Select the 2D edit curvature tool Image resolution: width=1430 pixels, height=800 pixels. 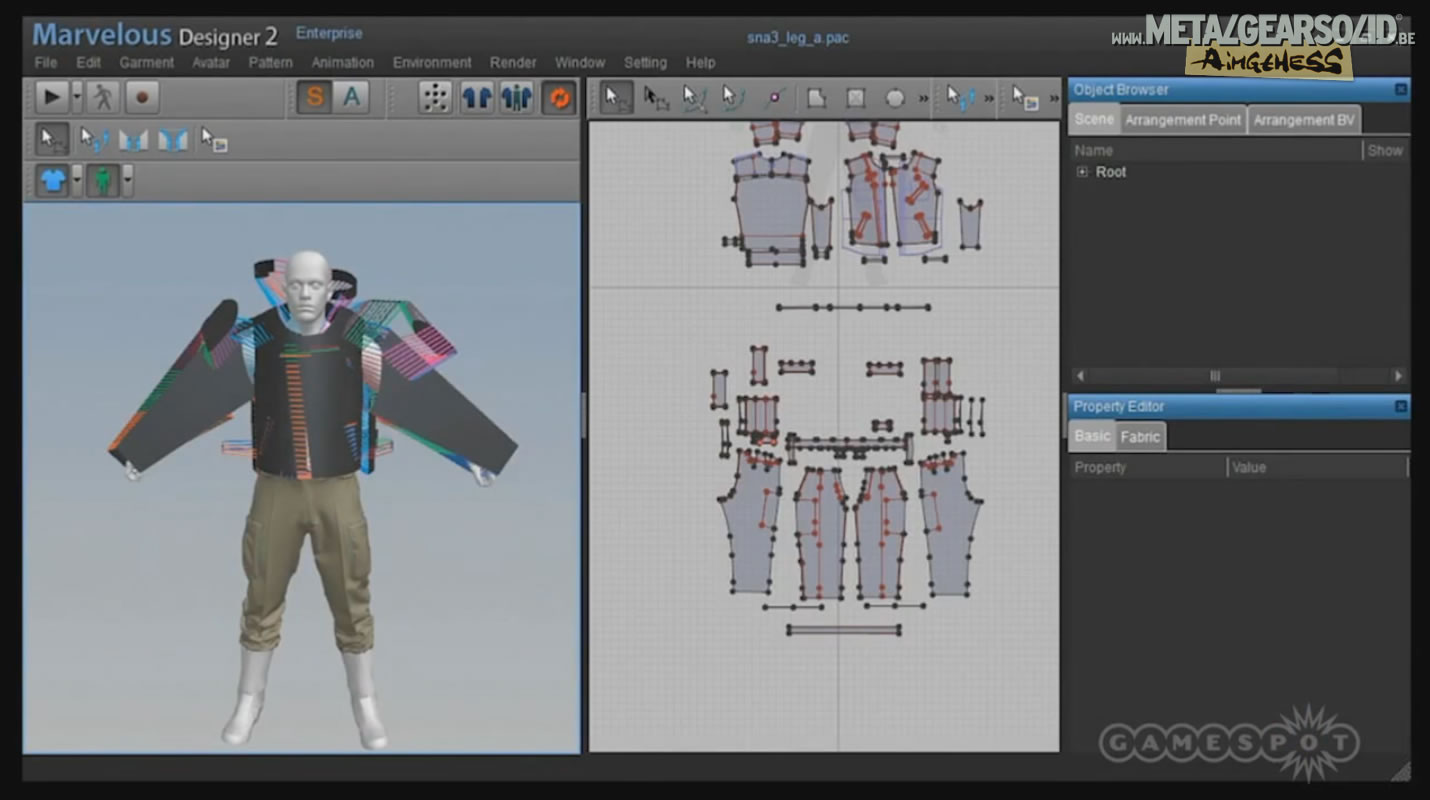(694, 98)
